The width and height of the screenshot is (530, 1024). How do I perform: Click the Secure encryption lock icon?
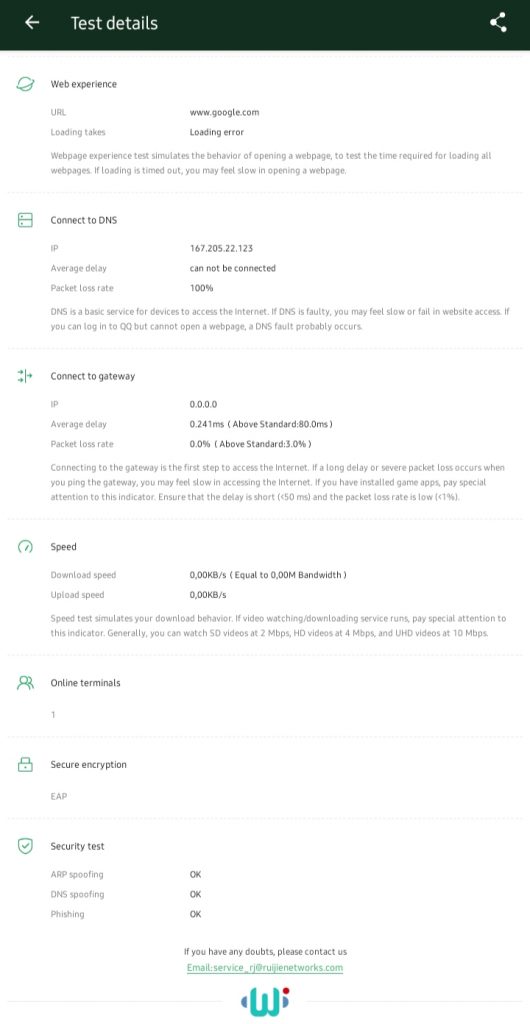click(25, 764)
